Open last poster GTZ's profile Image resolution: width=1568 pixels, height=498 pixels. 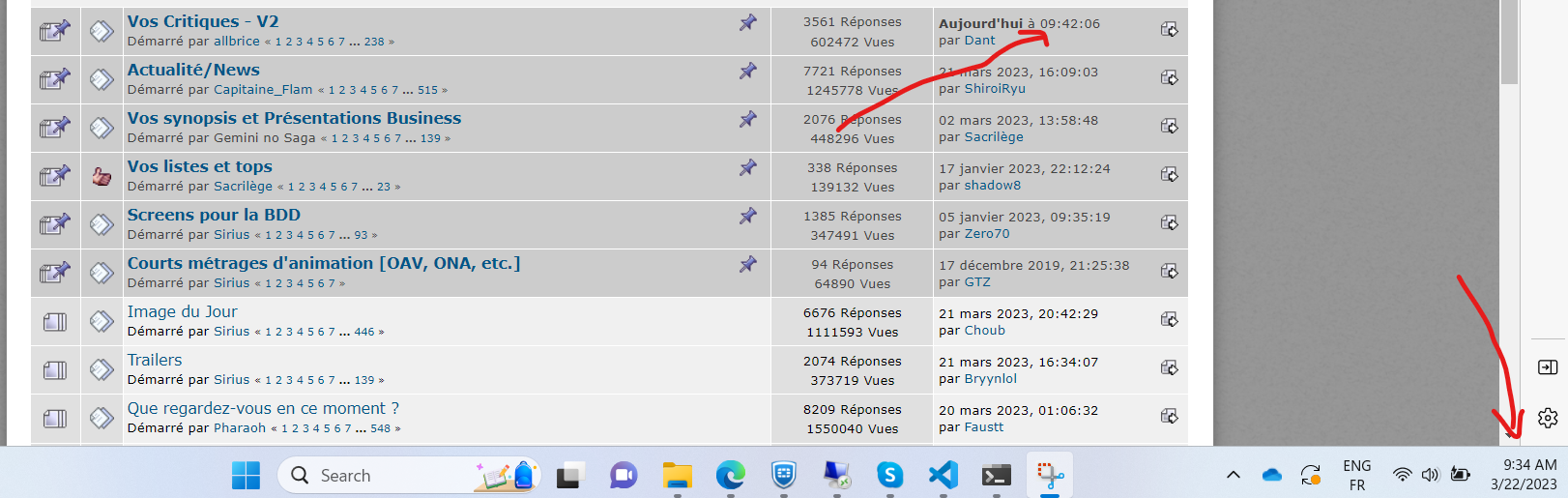[x=977, y=282]
